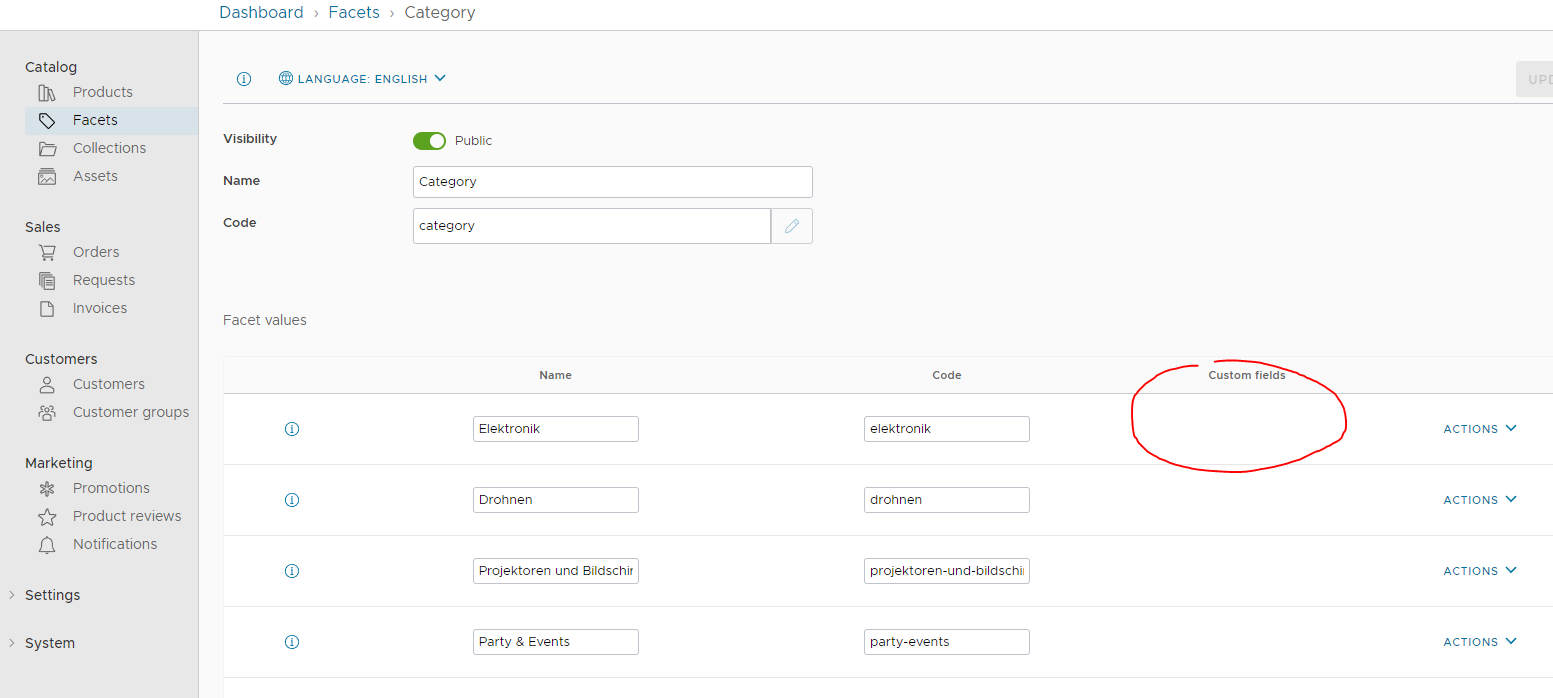This screenshot has height=698, width=1553.
Task: Open Actions for the Party & Events row
Action: (1479, 641)
